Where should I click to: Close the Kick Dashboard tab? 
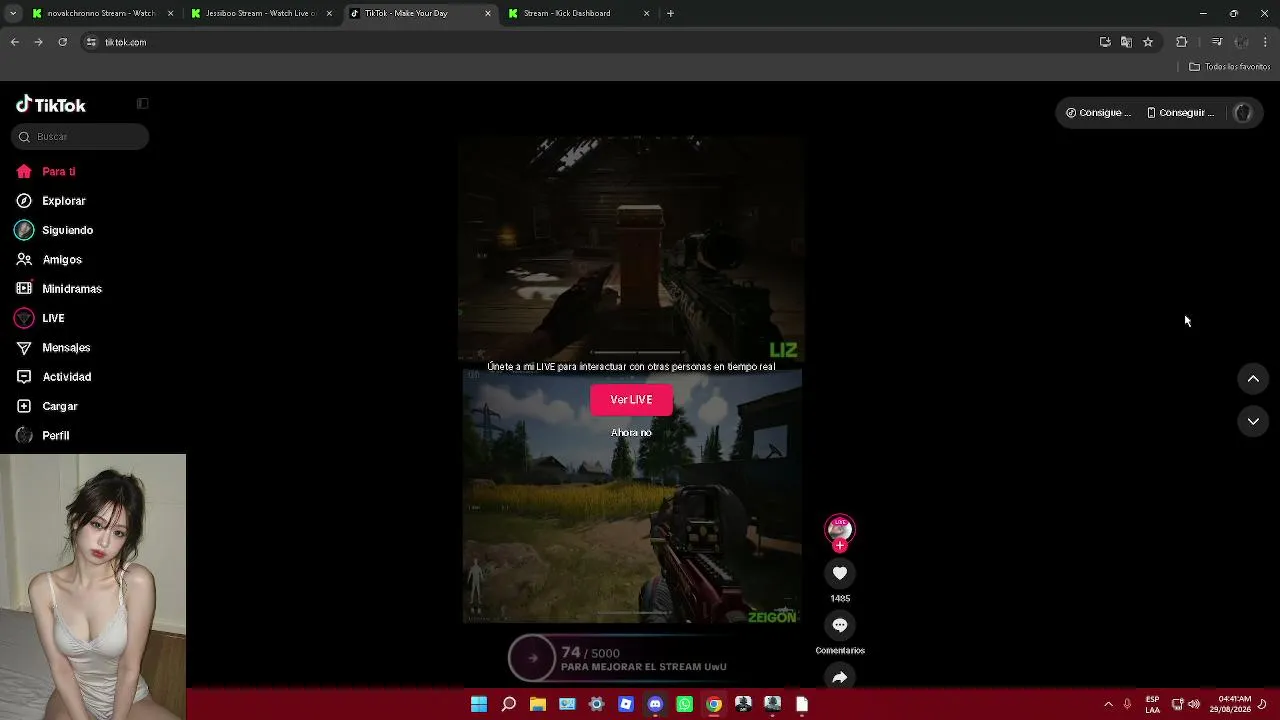point(646,14)
